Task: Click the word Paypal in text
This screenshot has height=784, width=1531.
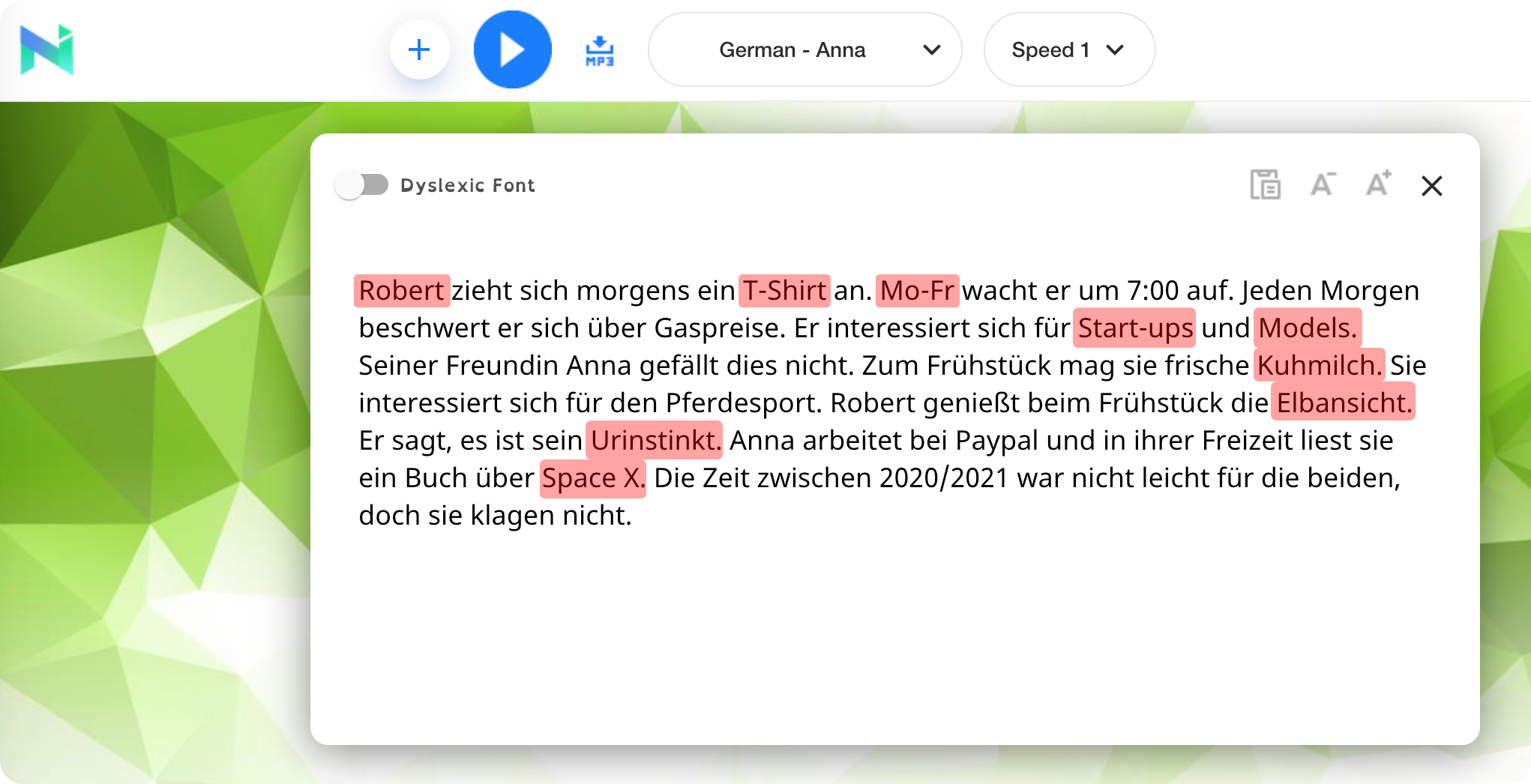Action: click(x=997, y=441)
